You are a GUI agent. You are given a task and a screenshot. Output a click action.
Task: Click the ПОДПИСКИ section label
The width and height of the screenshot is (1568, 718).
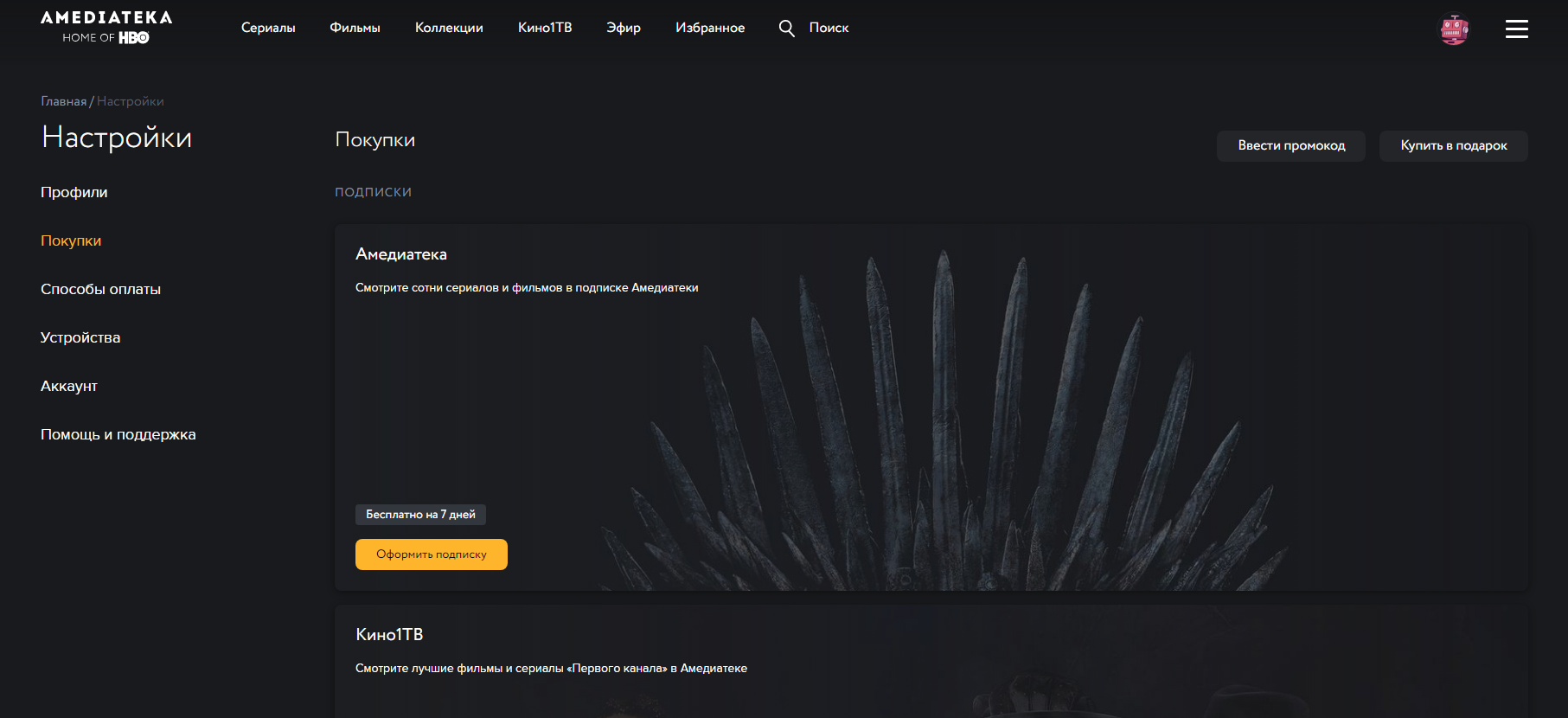pos(374,192)
